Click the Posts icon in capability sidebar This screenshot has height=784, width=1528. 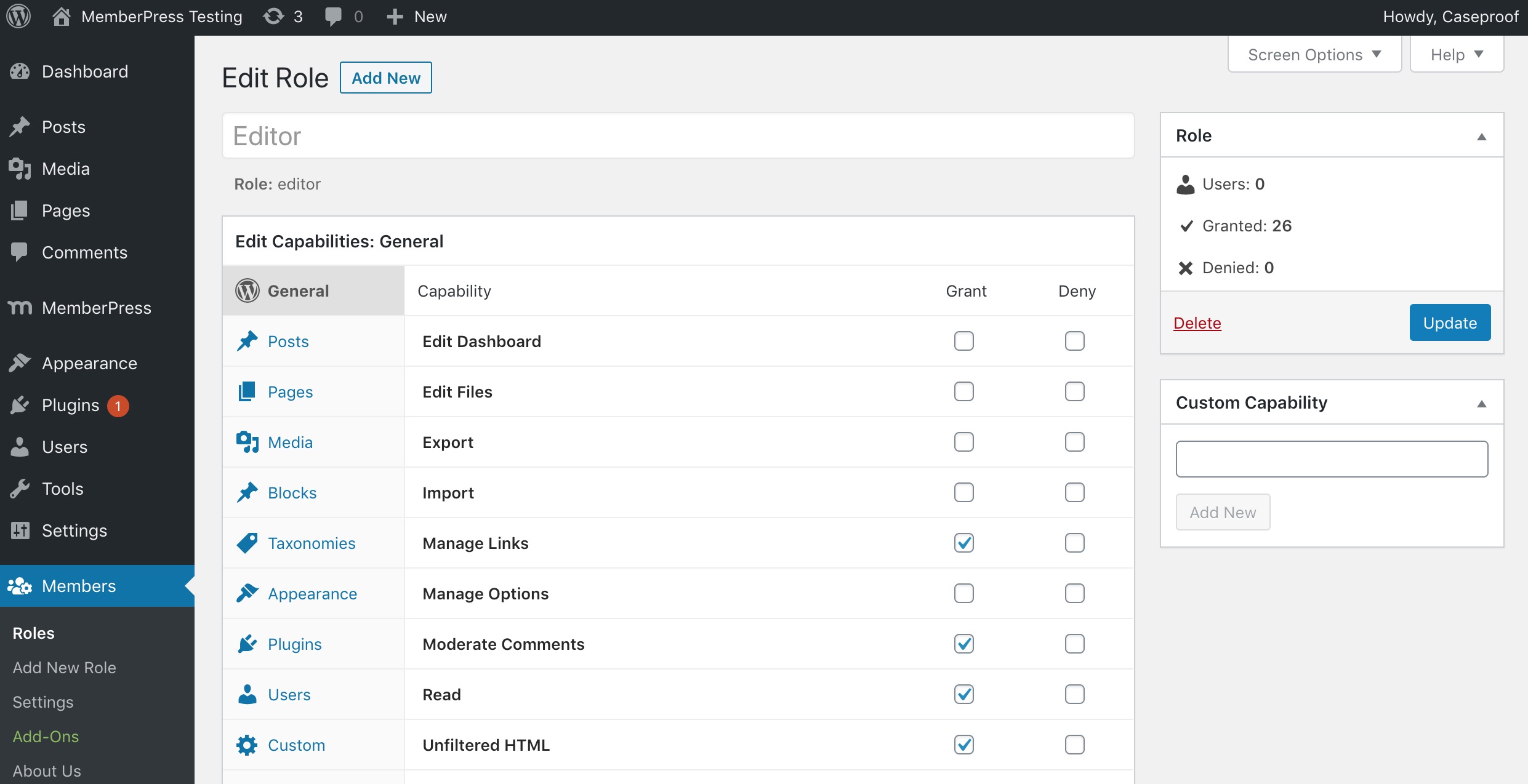click(247, 341)
